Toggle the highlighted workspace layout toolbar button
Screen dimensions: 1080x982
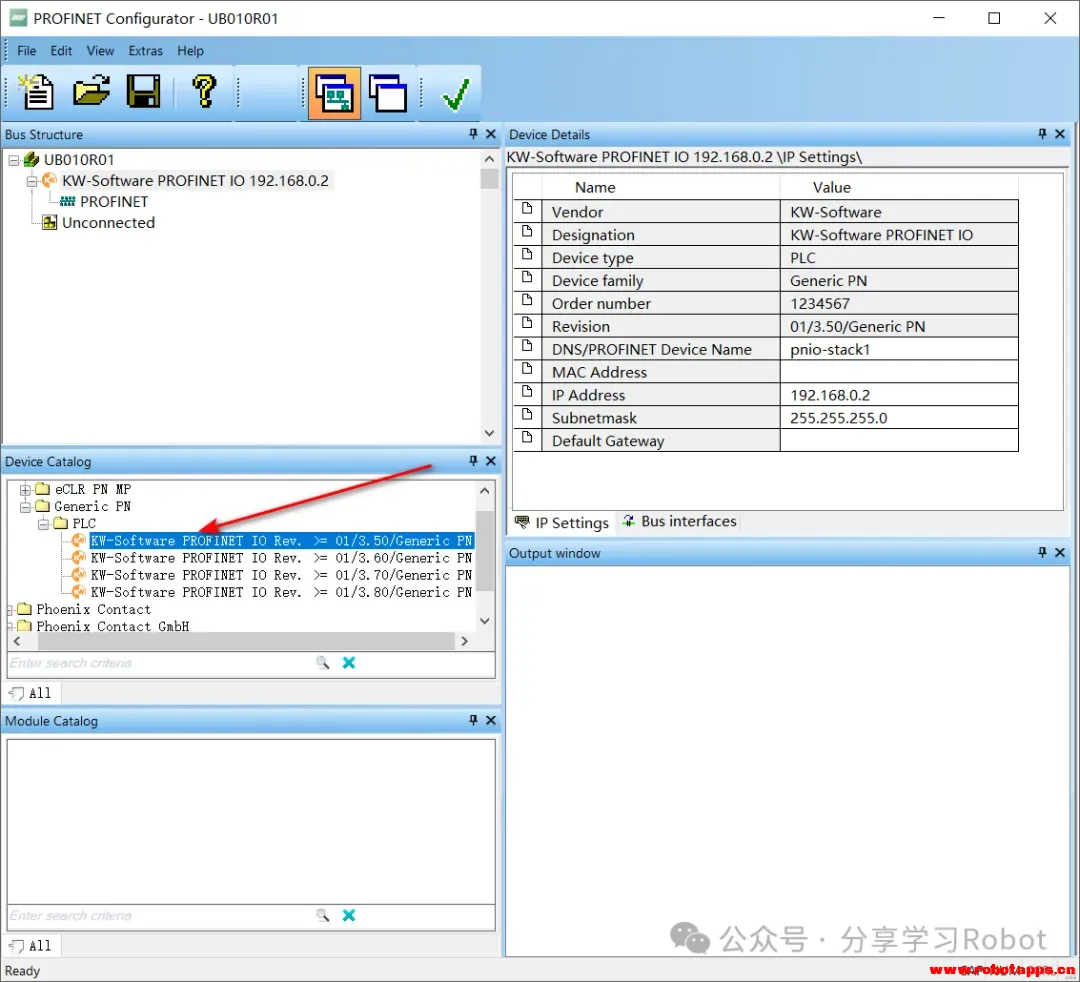coord(334,93)
